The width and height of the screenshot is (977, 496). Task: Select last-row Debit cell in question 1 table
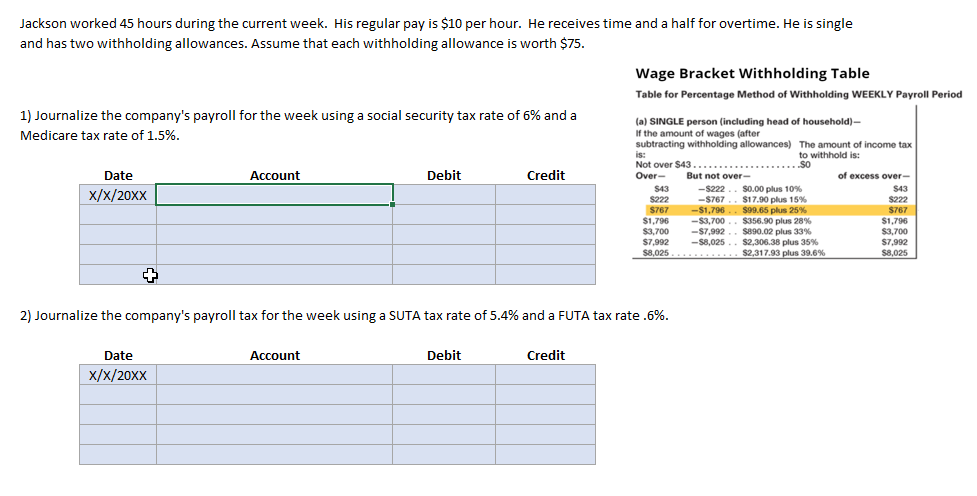(444, 274)
